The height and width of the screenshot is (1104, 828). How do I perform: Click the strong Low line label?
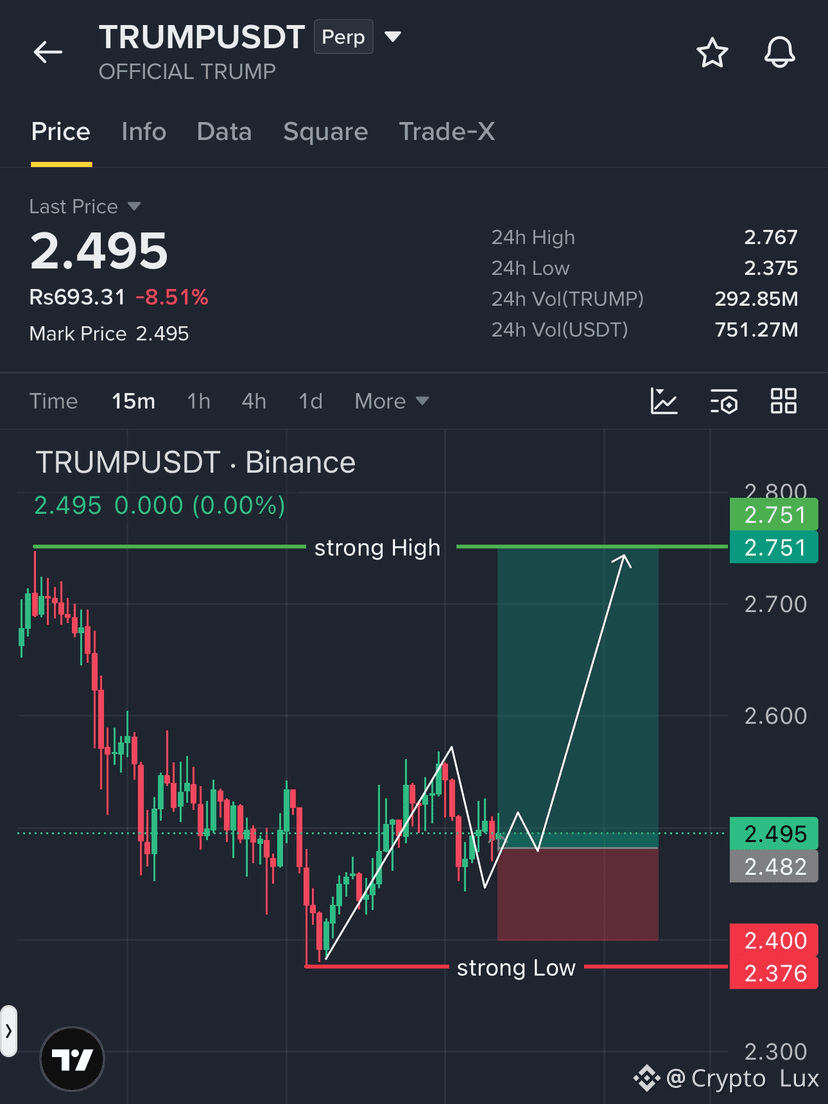click(516, 968)
